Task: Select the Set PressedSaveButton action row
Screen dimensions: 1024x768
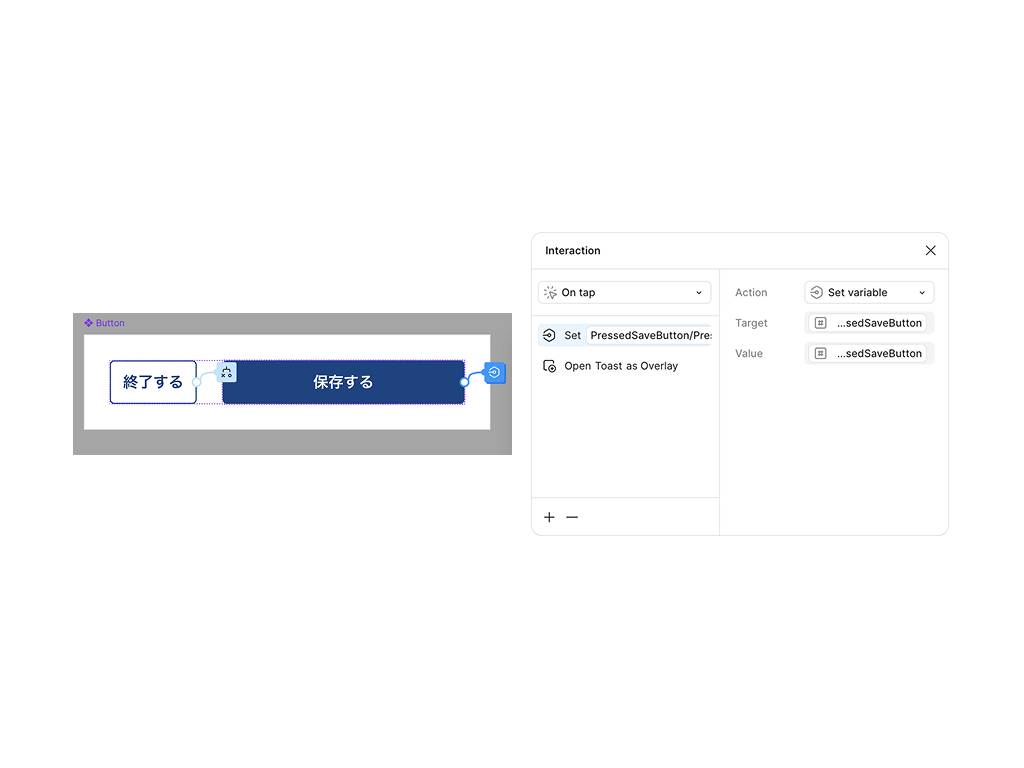Action: 625,335
